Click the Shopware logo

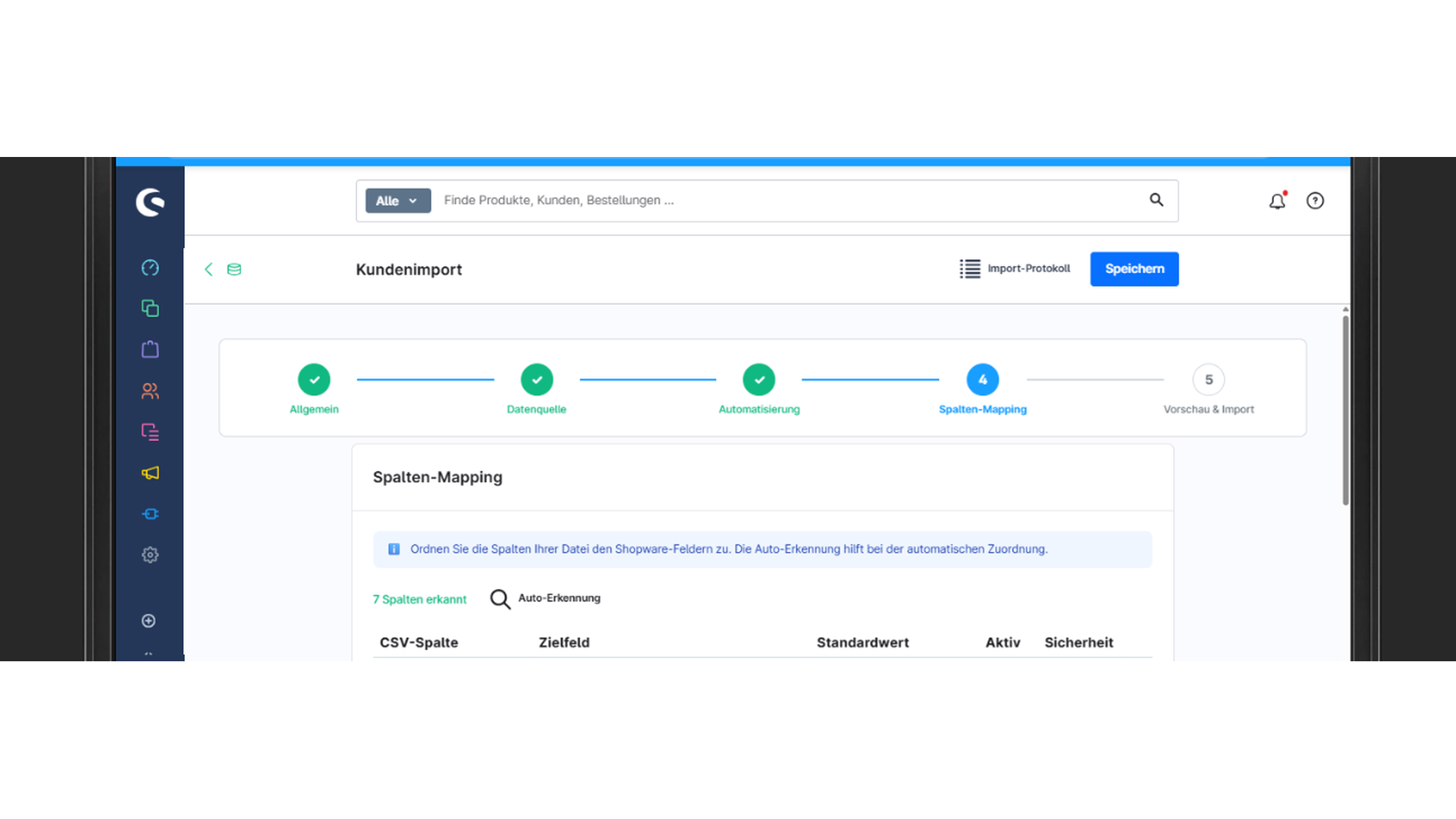[x=150, y=202]
